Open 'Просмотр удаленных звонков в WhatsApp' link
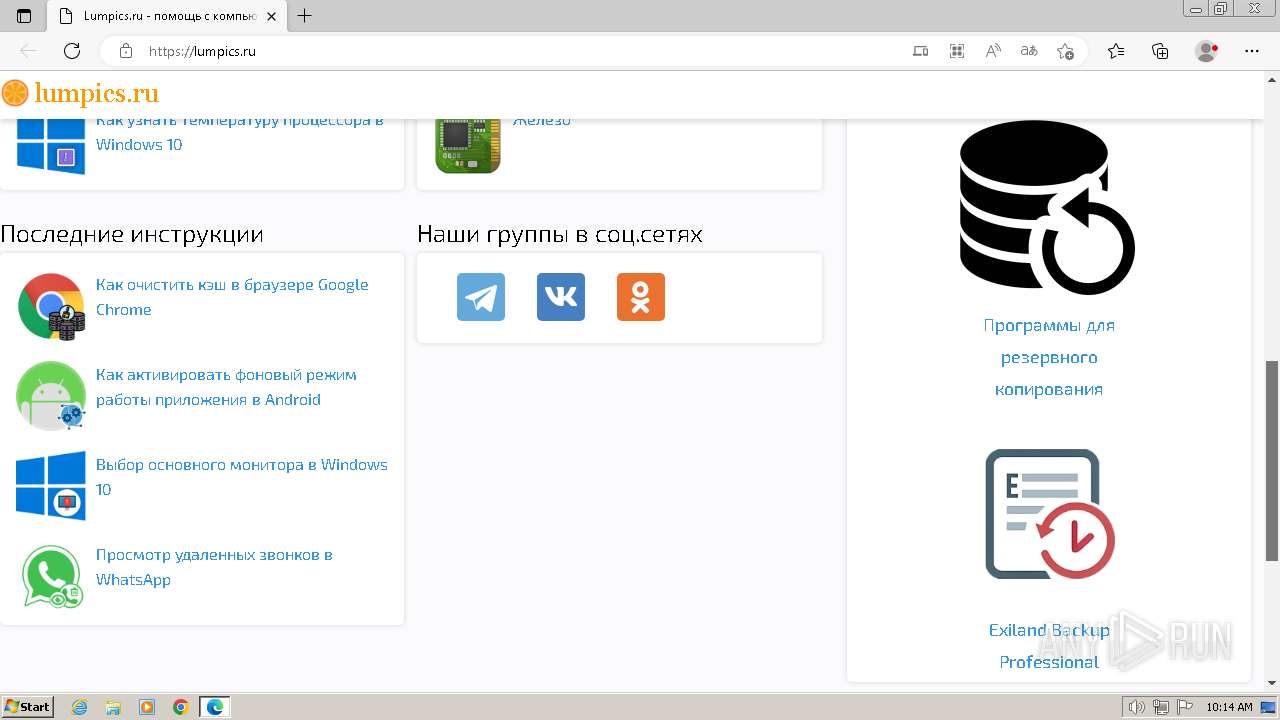The image size is (1280, 720). coord(214,567)
